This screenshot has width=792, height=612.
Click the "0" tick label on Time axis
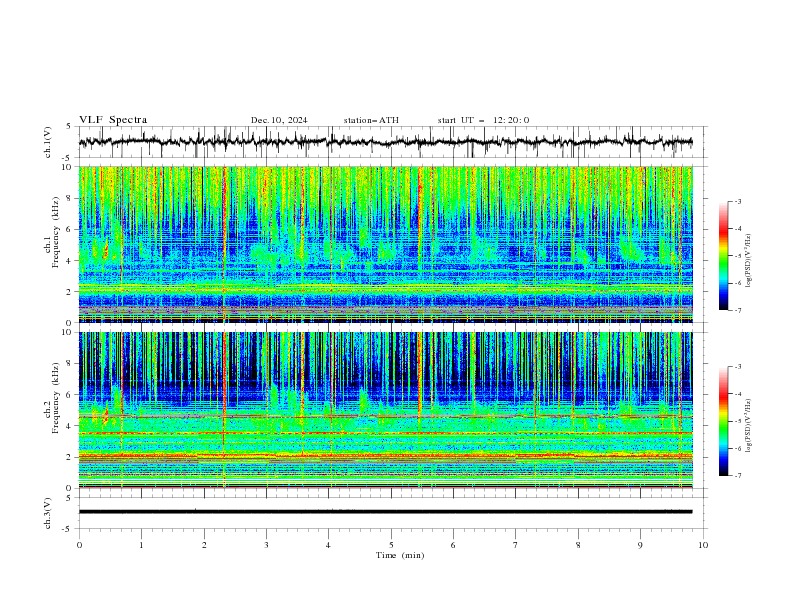(79, 545)
